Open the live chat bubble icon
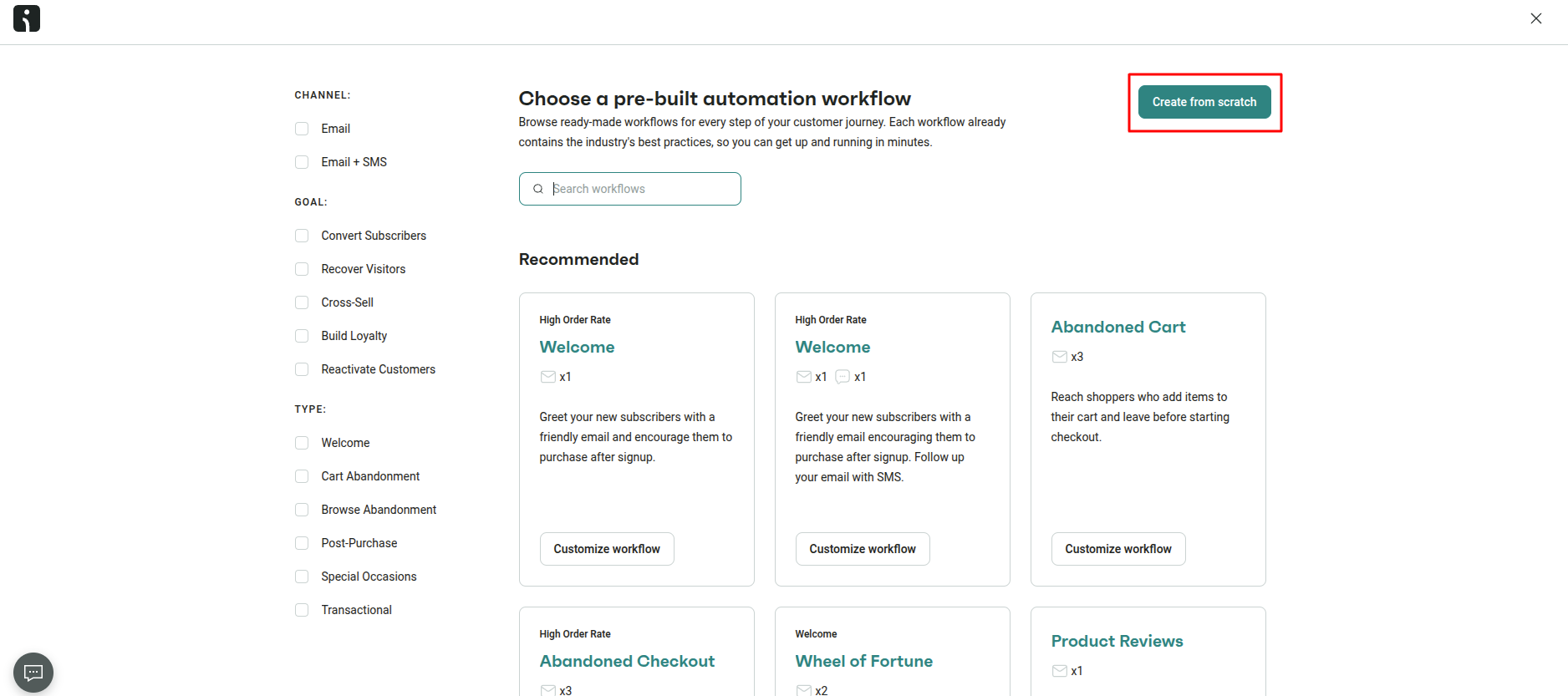Screen dimensions: 1568x696 pos(33,673)
